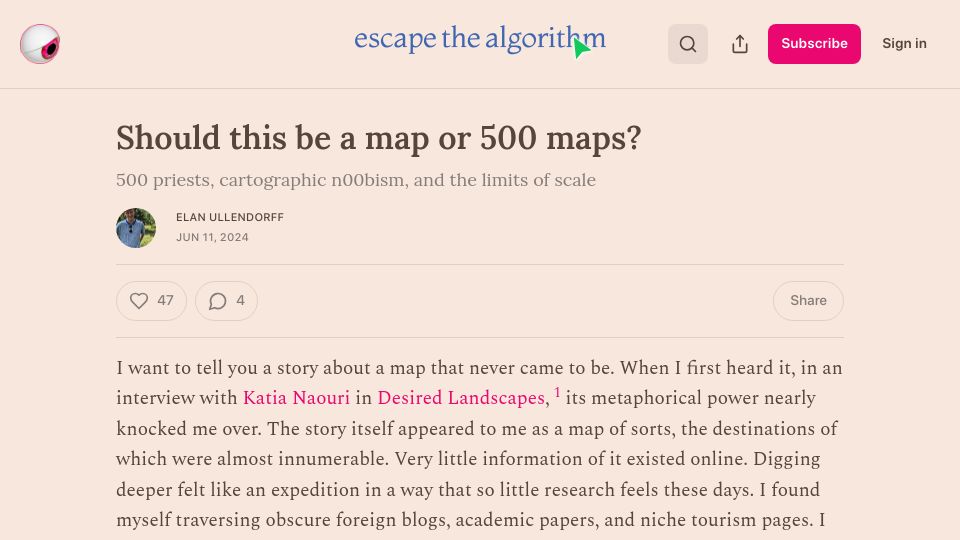Click Sign in
The height and width of the screenshot is (540, 960).
(x=904, y=43)
